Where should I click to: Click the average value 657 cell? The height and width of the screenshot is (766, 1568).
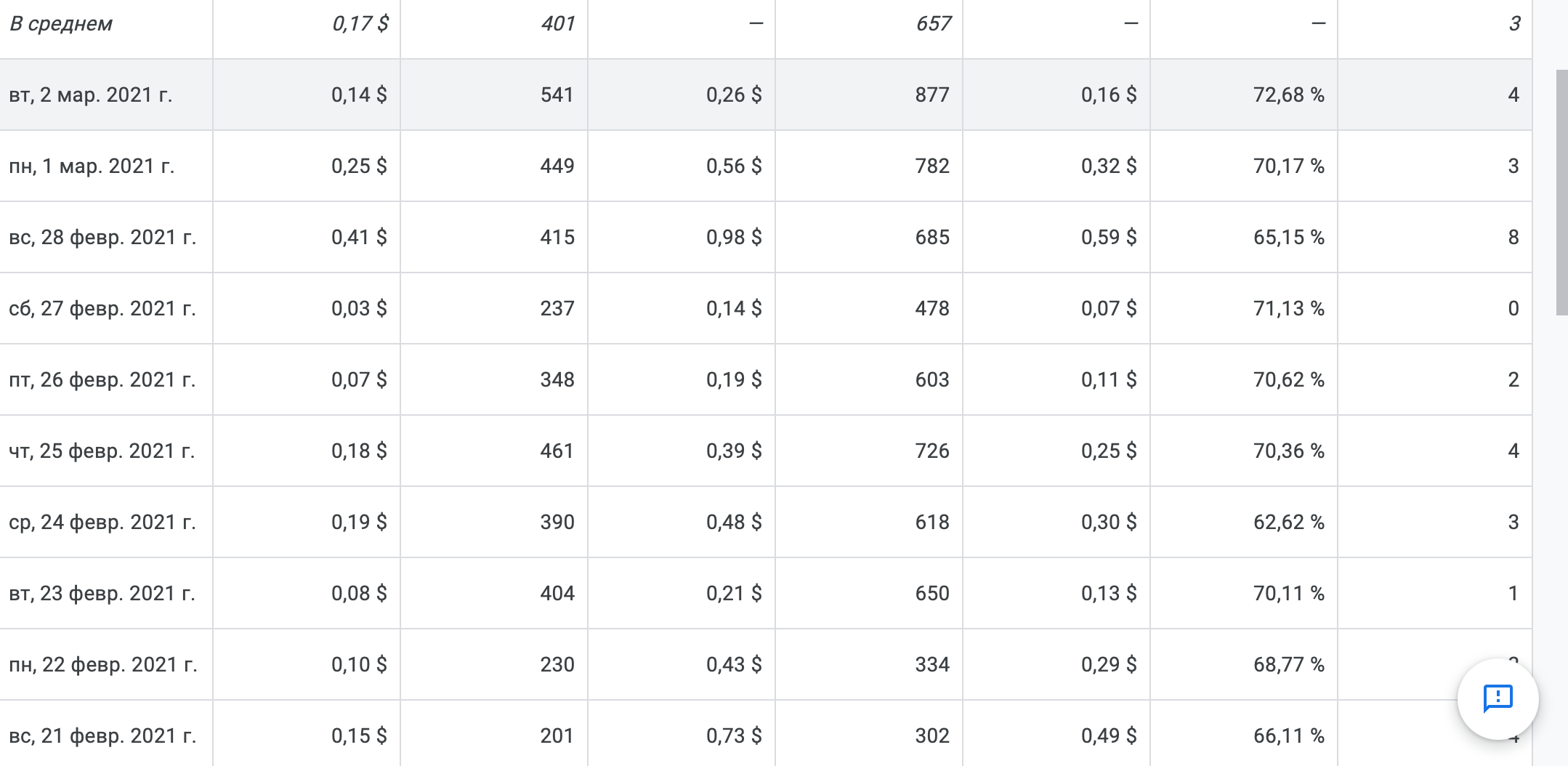point(933,24)
